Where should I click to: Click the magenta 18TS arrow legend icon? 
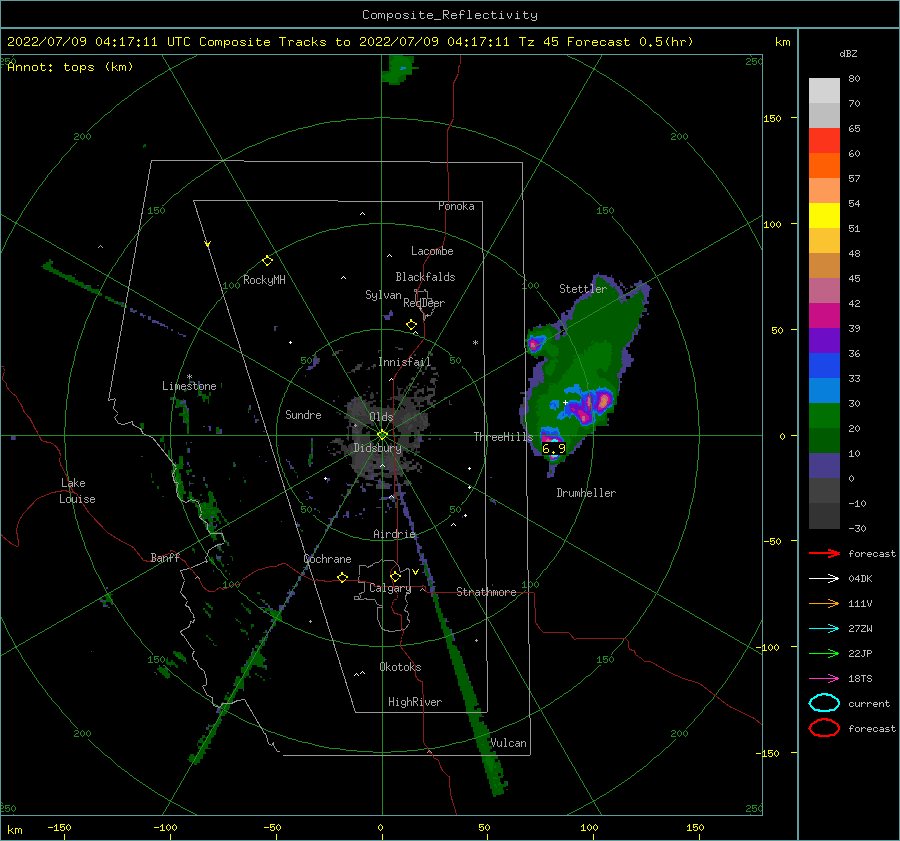[824, 679]
